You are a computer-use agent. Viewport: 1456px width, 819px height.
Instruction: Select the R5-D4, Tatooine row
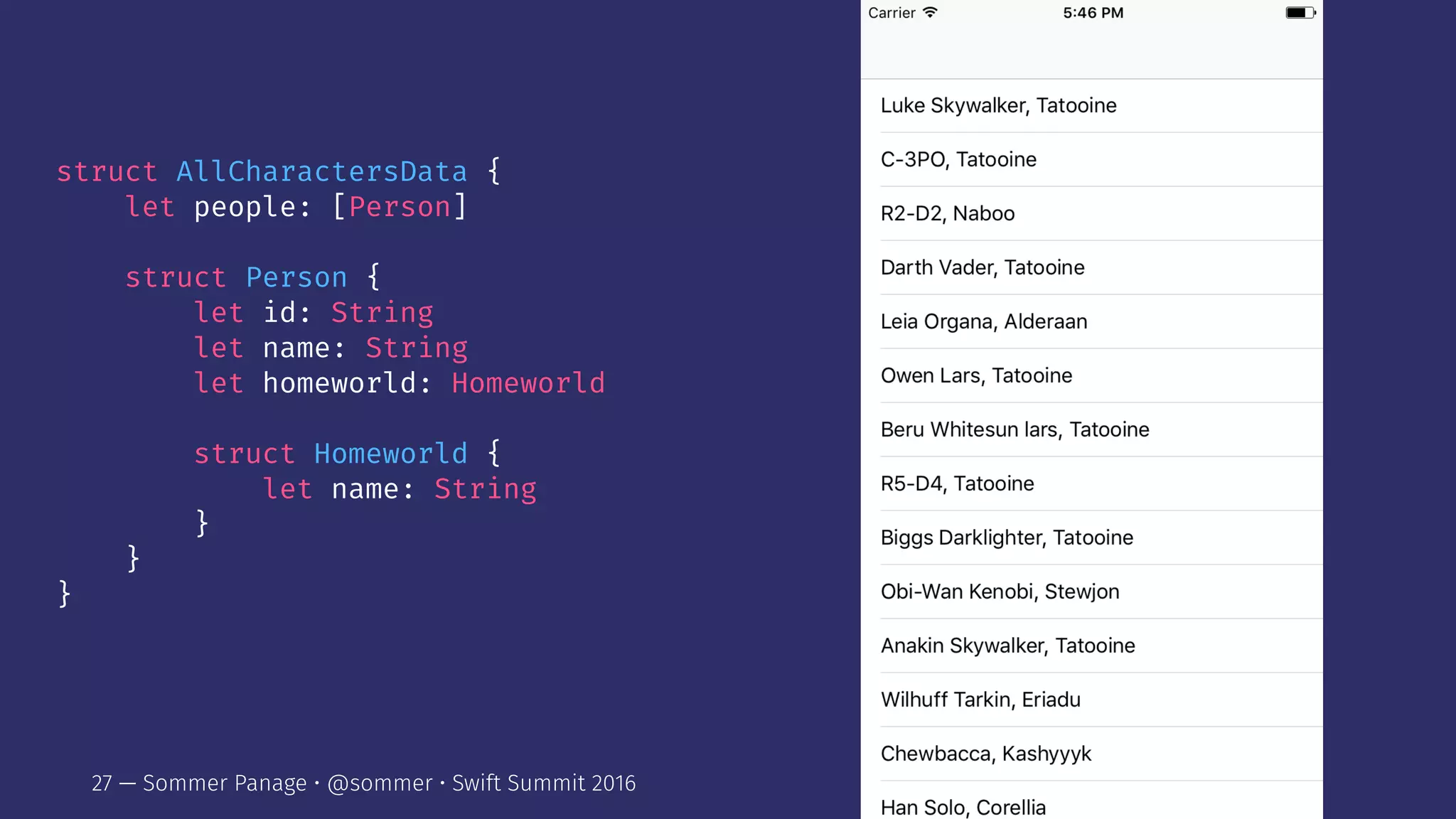[1092, 484]
